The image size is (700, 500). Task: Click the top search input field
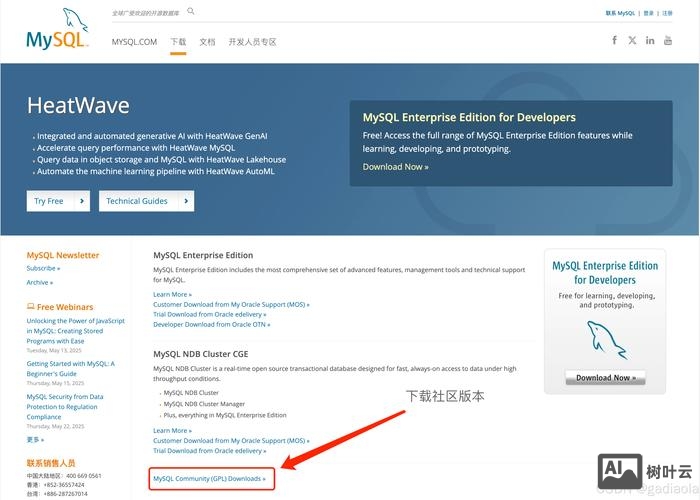(x=147, y=13)
